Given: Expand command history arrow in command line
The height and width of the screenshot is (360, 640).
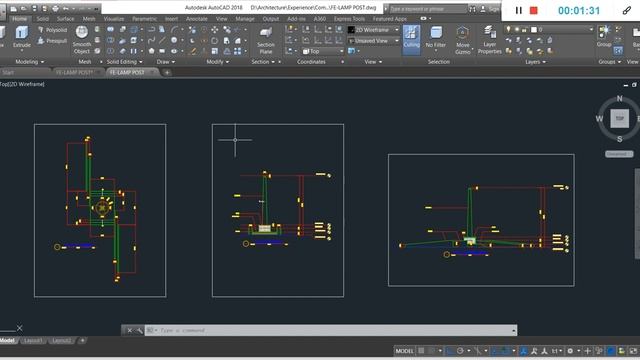Looking at the screenshot, I should click(513, 330).
